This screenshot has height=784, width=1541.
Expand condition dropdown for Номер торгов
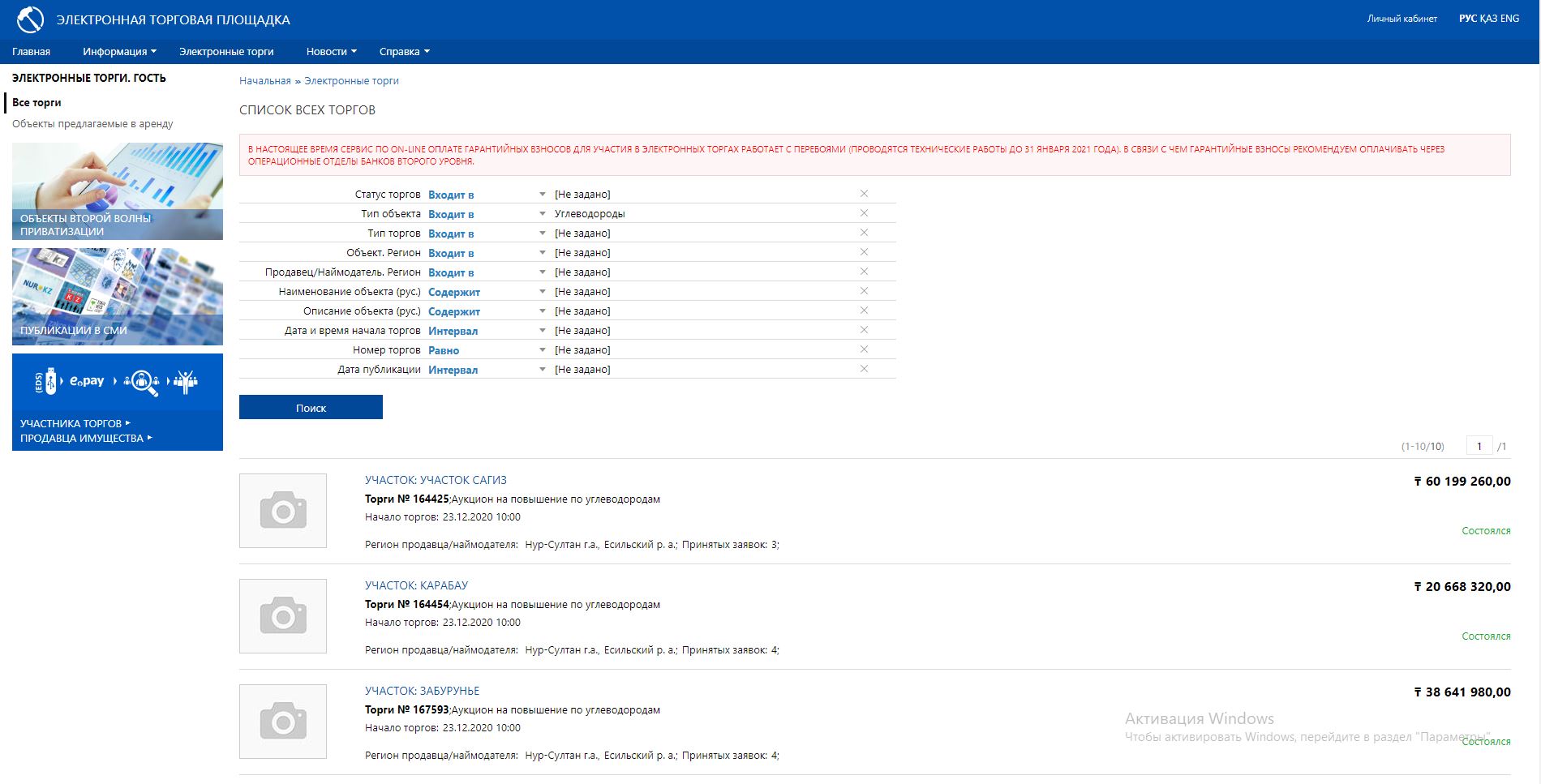(x=543, y=350)
